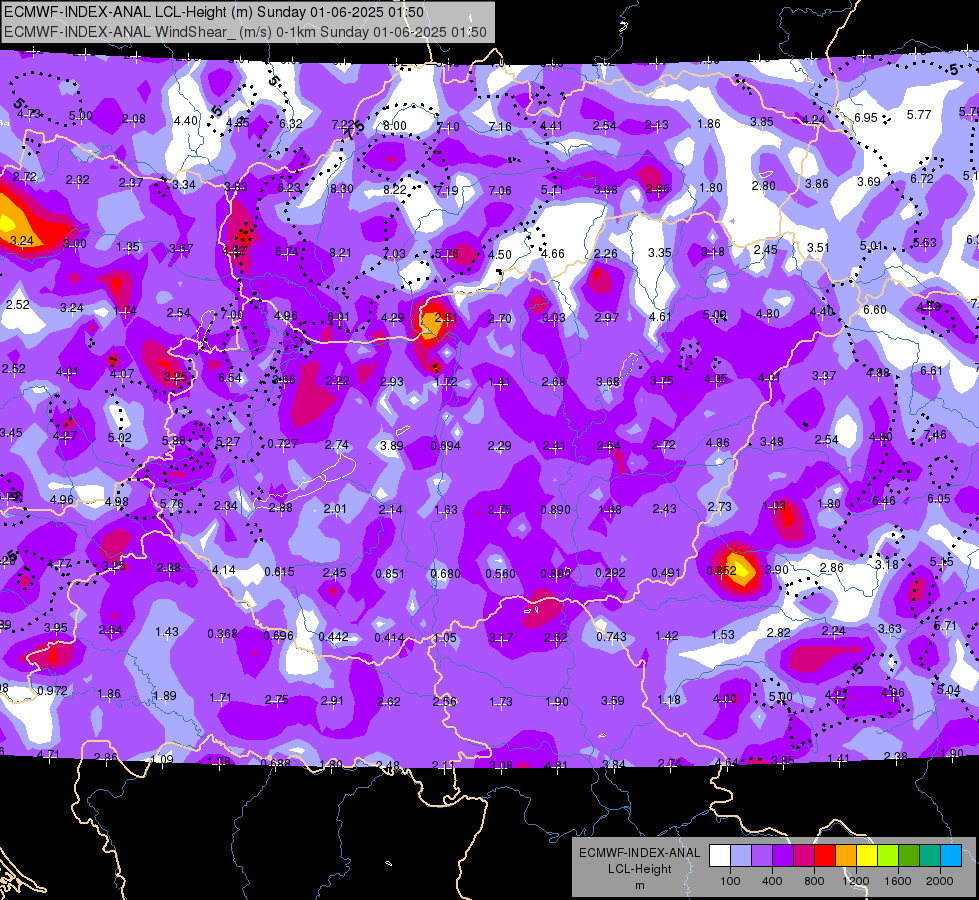Image resolution: width=979 pixels, height=900 pixels.
Task: Click the light lavender legend swatch
Action: point(741,856)
